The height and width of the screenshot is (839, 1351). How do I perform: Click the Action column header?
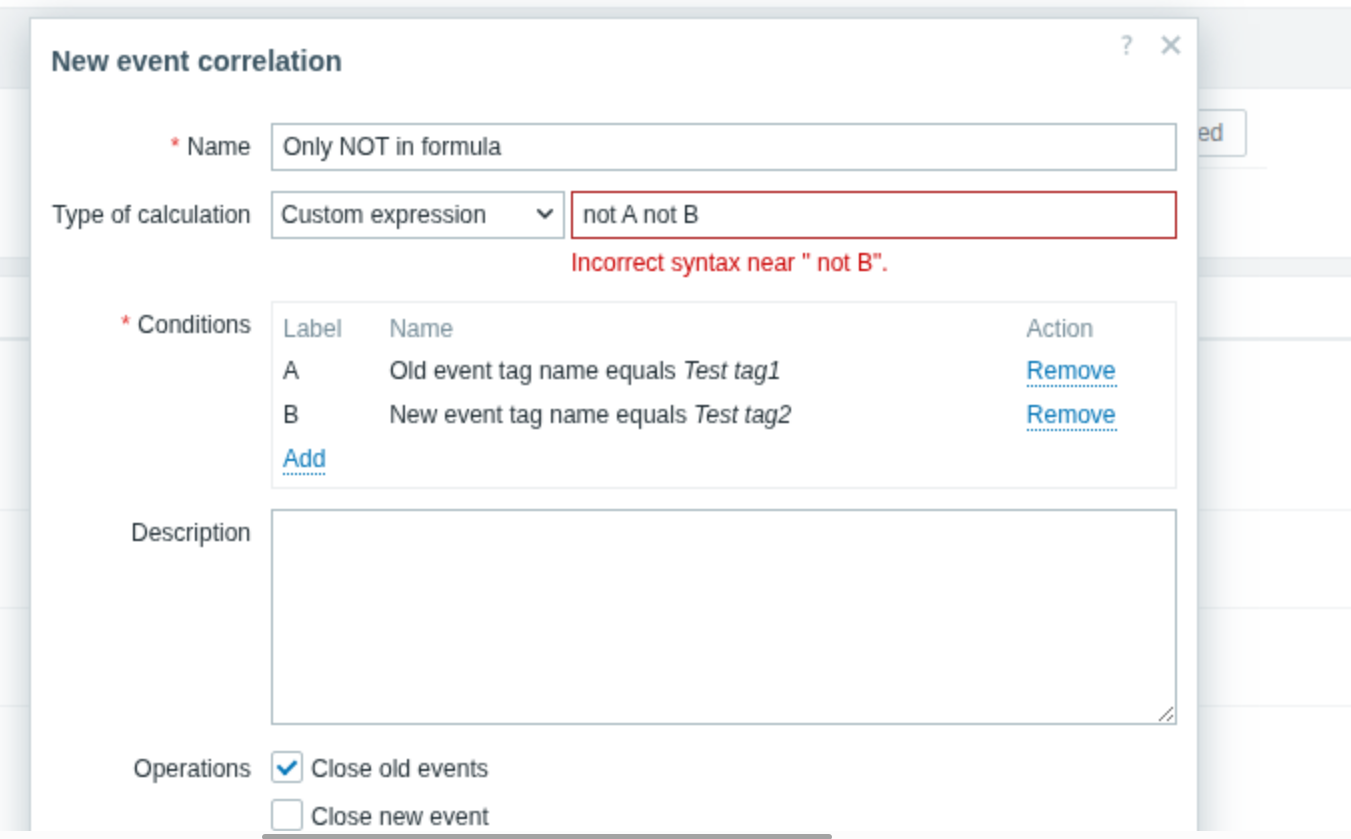pyautogui.click(x=1059, y=329)
